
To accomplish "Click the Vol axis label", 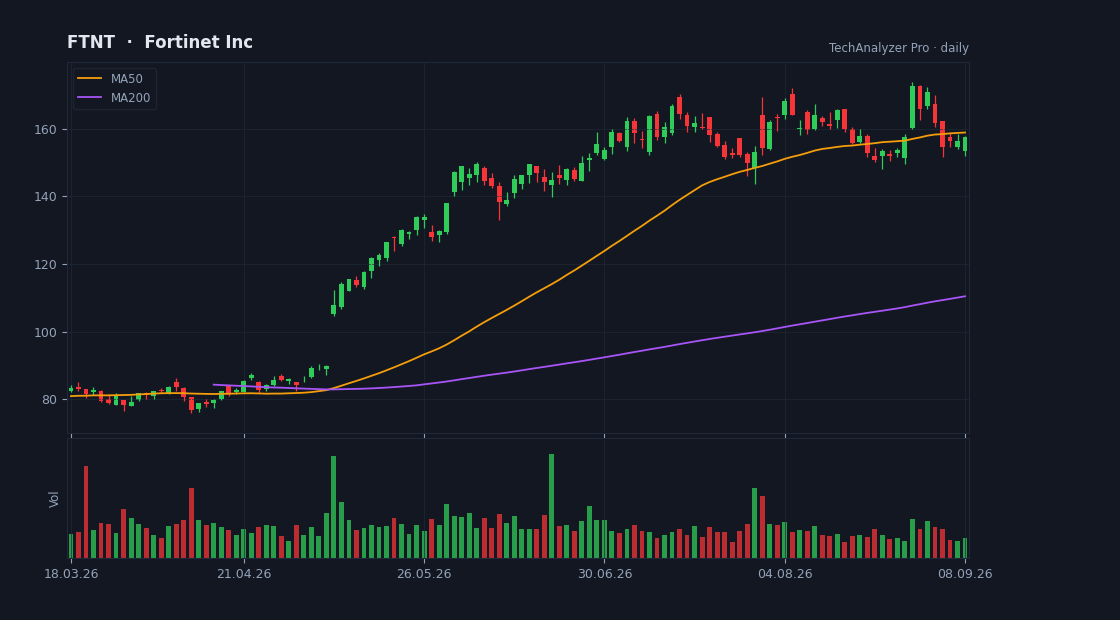I will pyautogui.click(x=54, y=499).
